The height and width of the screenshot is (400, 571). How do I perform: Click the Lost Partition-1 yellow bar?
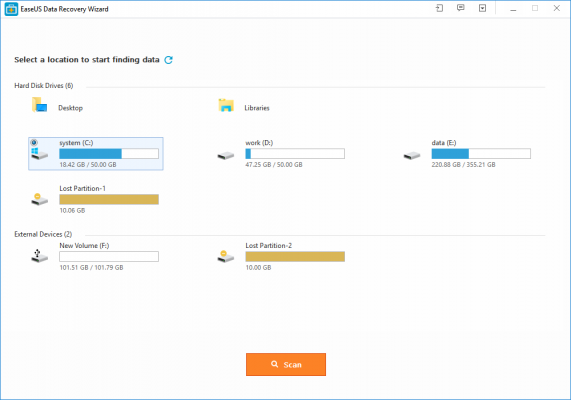(109, 199)
